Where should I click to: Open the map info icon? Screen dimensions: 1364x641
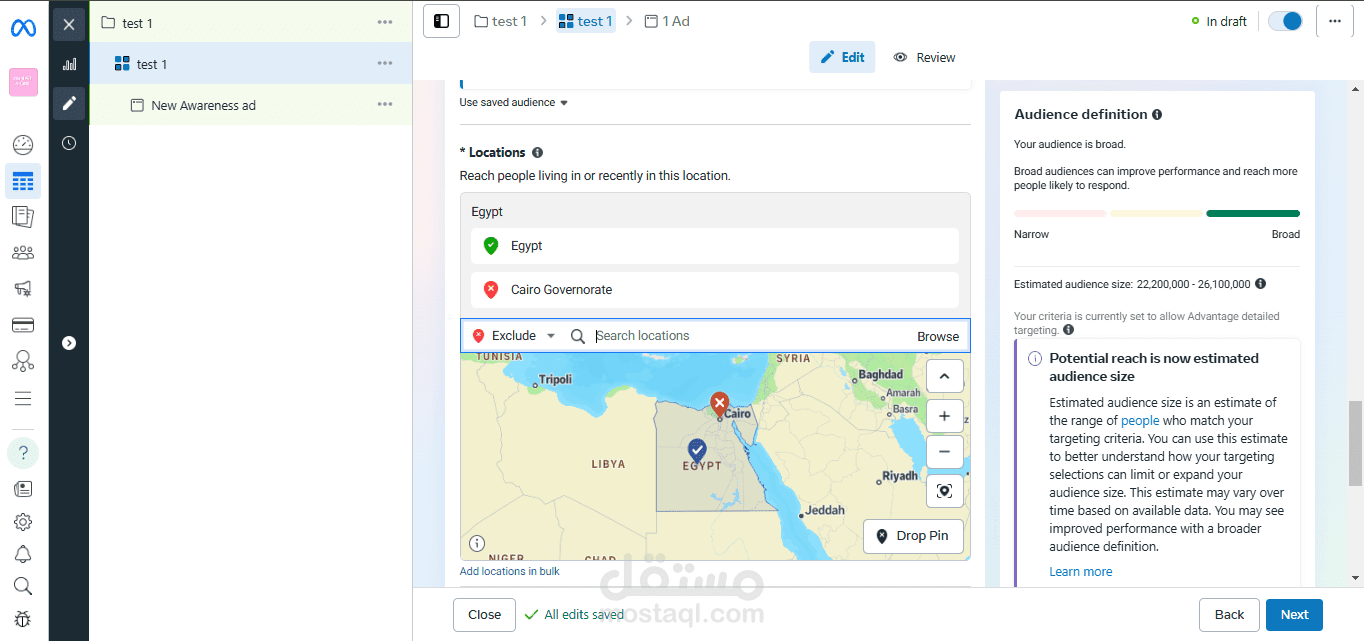(x=477, y=544)
